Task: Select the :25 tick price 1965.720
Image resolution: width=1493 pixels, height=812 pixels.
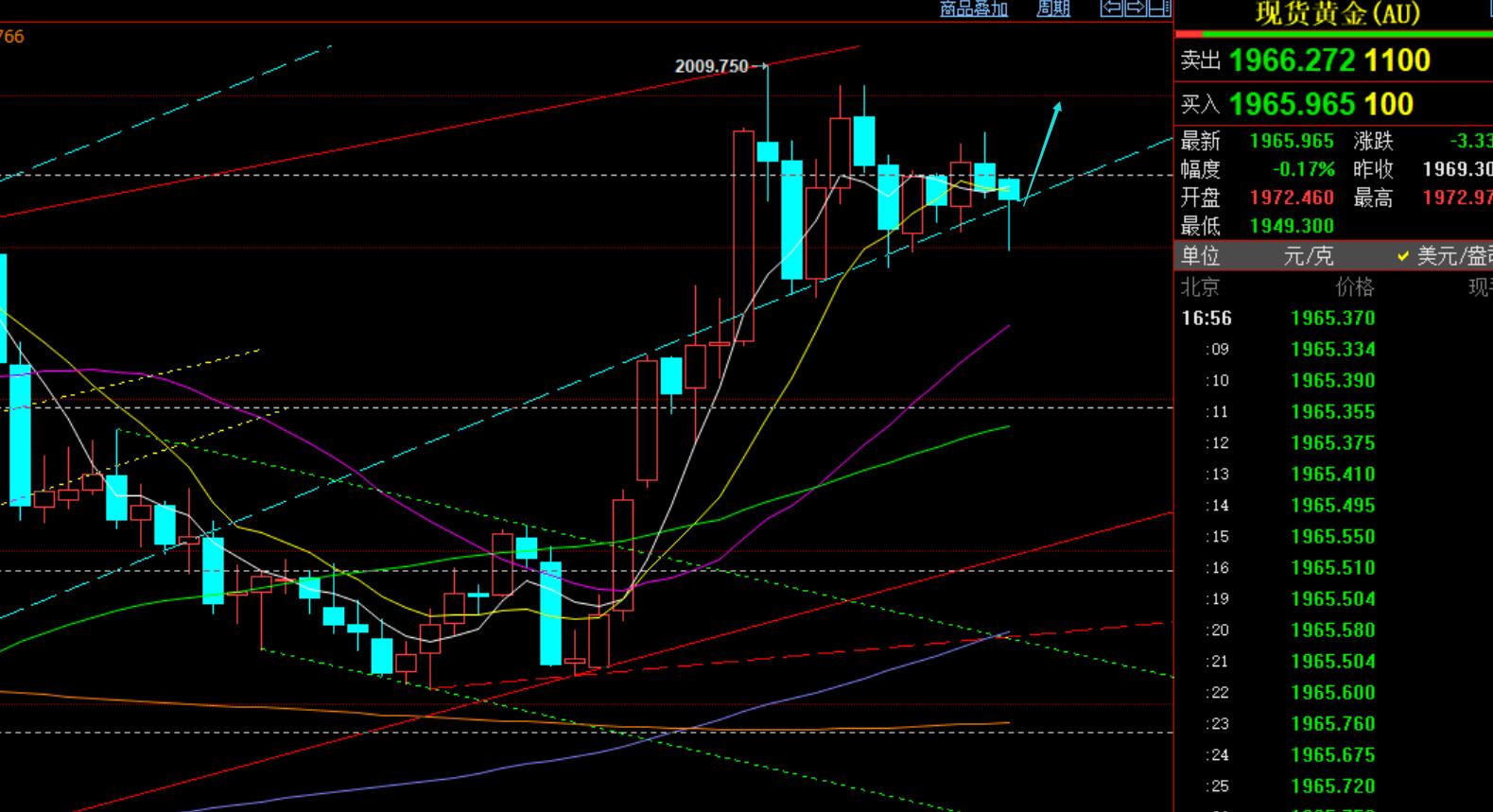Action: tap(1333, 786)
